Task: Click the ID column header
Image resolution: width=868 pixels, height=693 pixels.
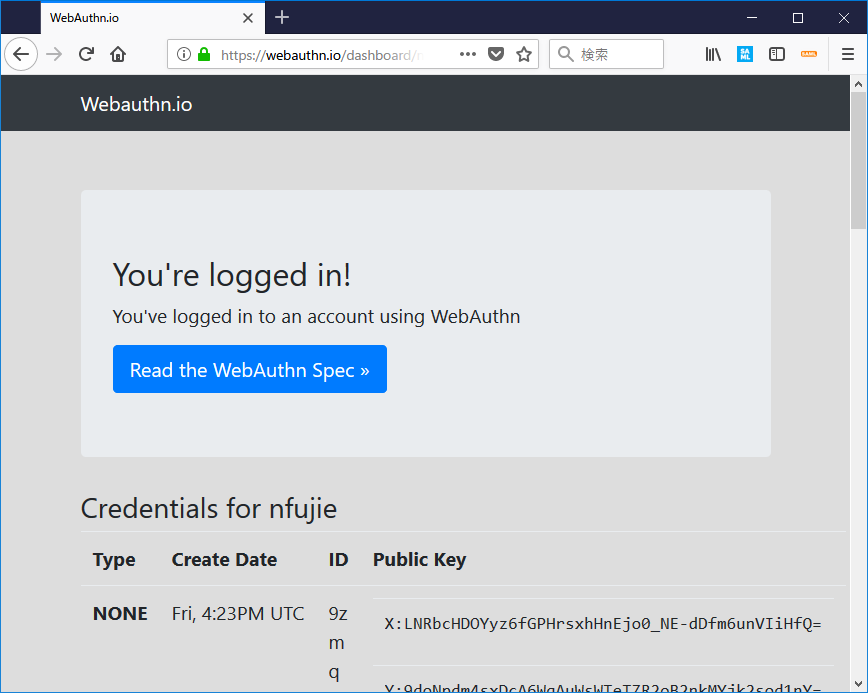Action: coord(338,560)
